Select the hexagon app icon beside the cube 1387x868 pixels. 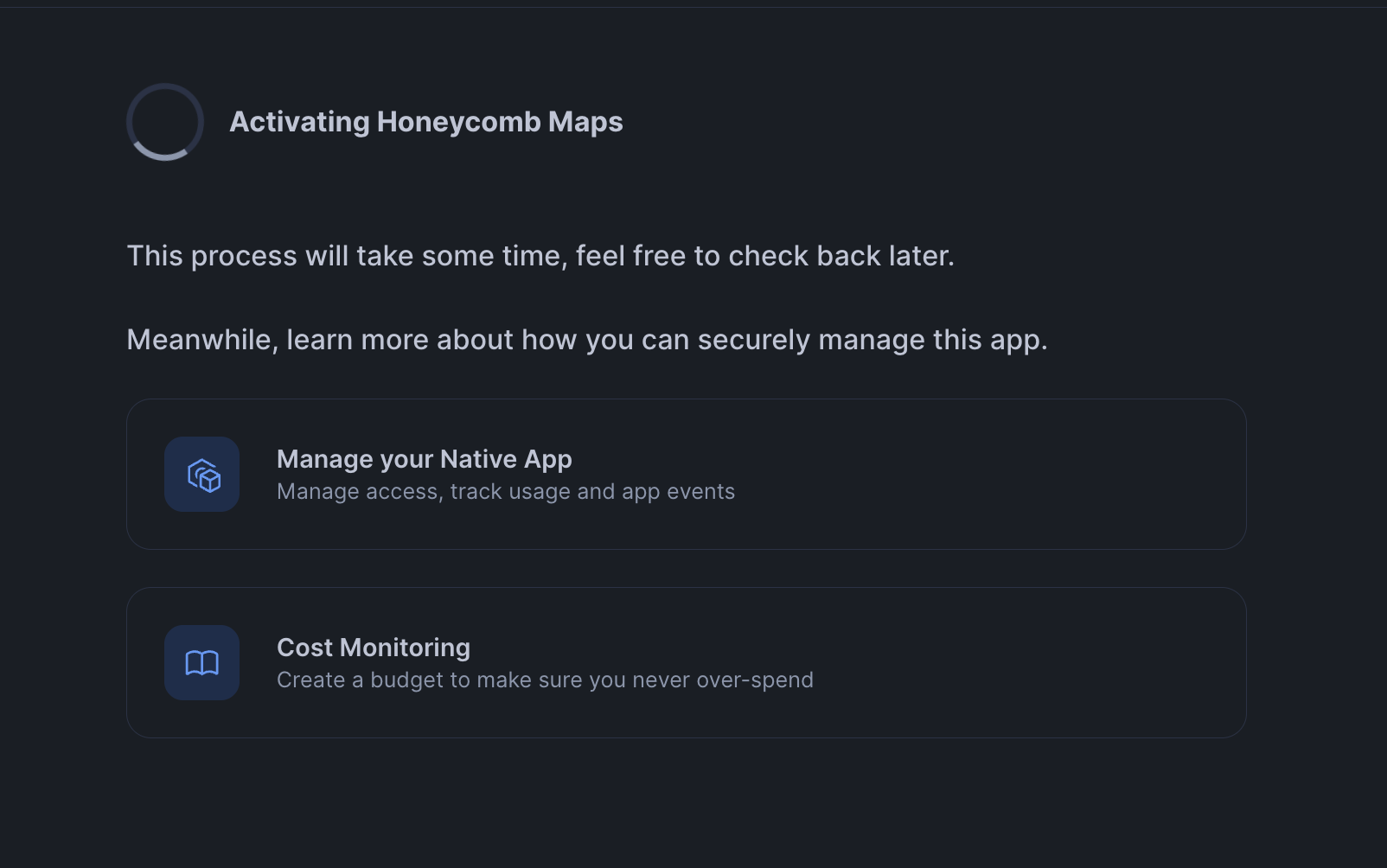(x=201, y=474)
